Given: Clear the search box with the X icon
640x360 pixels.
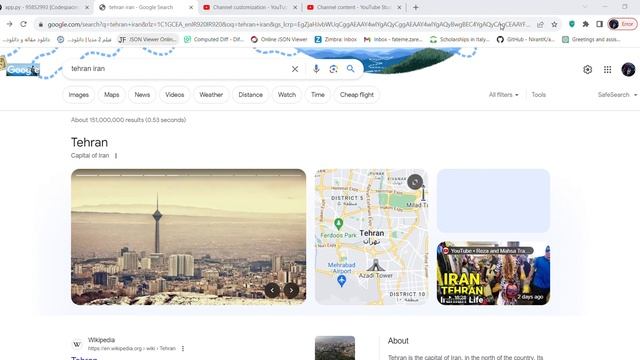Looking at the screenshot, I should [295, 69].
